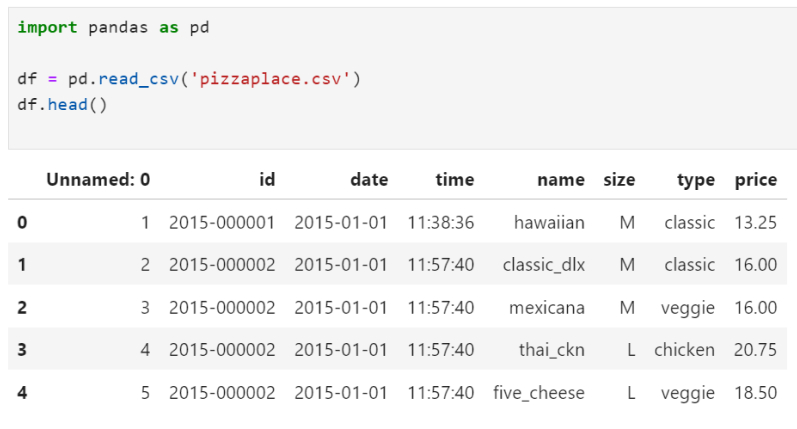Click the 'price' column header
Image resolution: width=797 pixels, height=429 pixels.
pos(755,180)
